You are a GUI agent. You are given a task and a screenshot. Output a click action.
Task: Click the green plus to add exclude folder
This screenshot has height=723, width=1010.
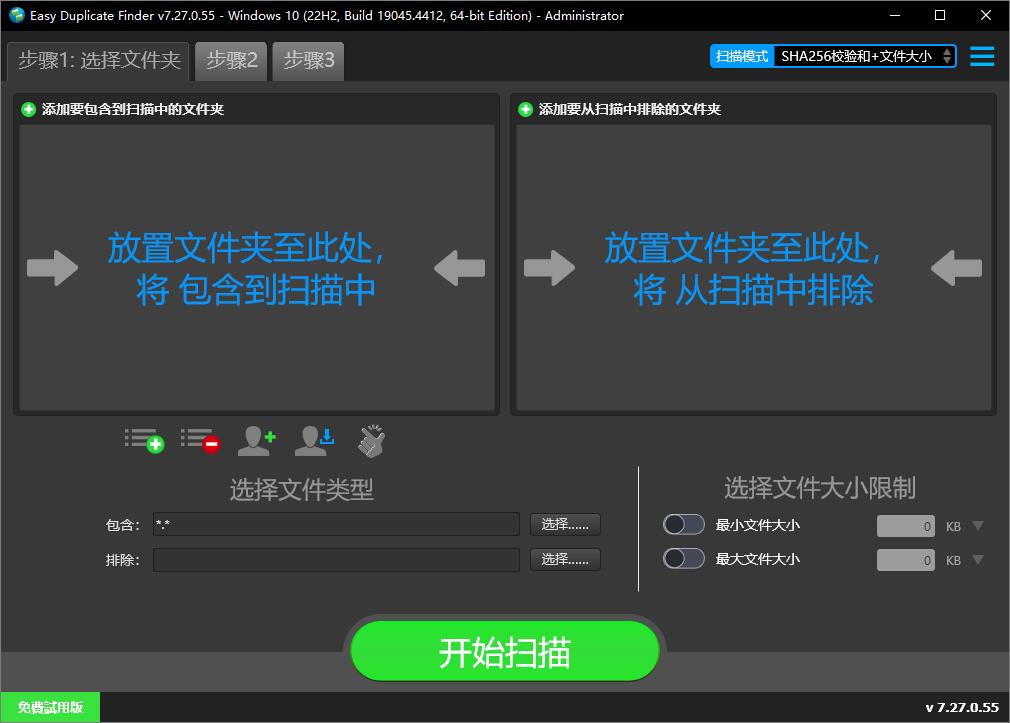[524, 109]
